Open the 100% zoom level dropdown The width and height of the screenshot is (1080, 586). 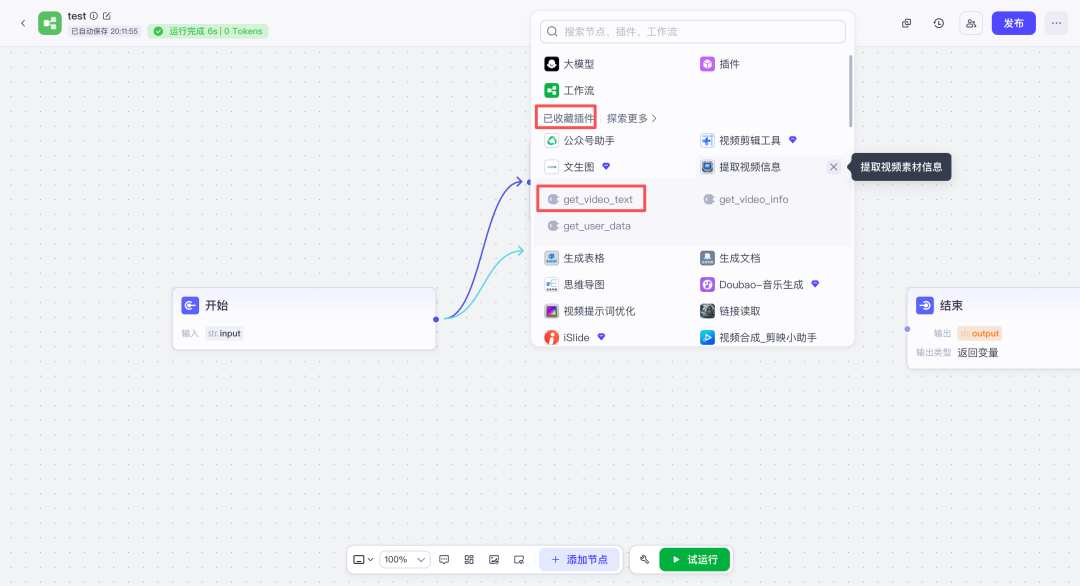click(x=405, y=560)
